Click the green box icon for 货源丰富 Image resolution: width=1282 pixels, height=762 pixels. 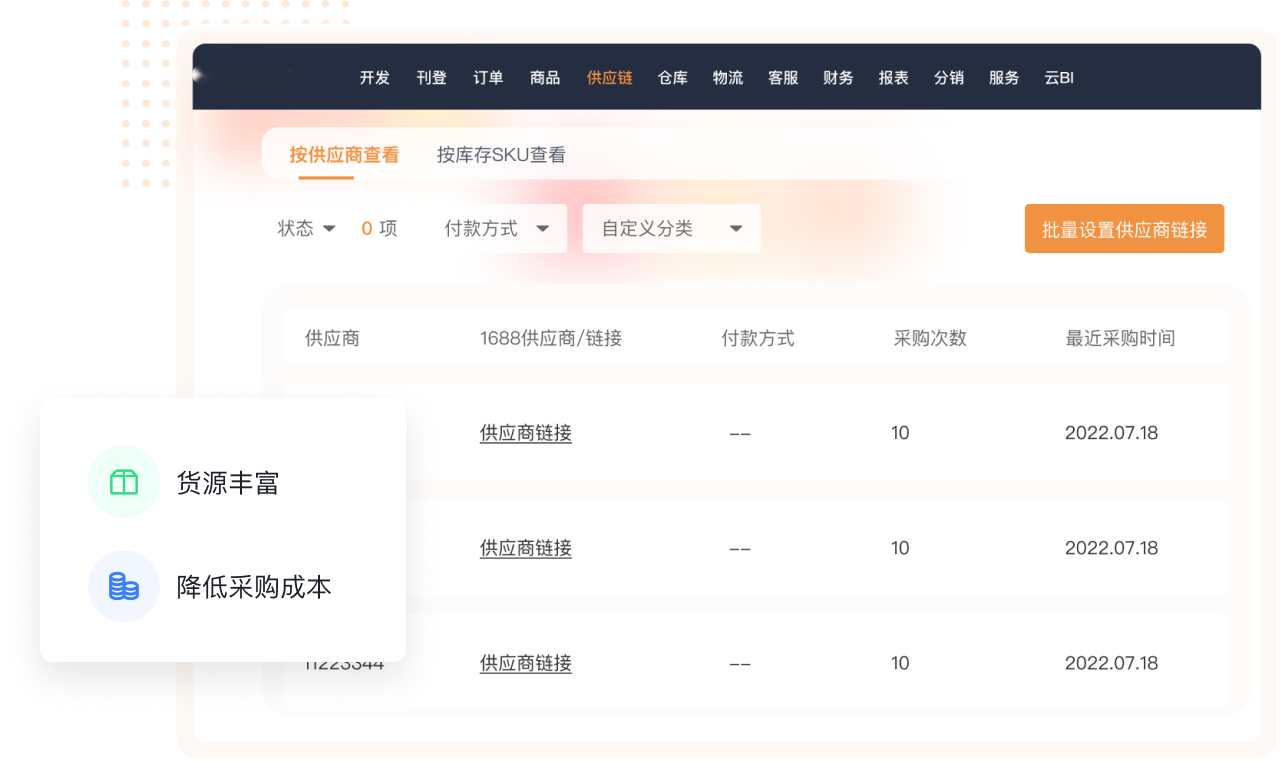[x=124, y=483]
